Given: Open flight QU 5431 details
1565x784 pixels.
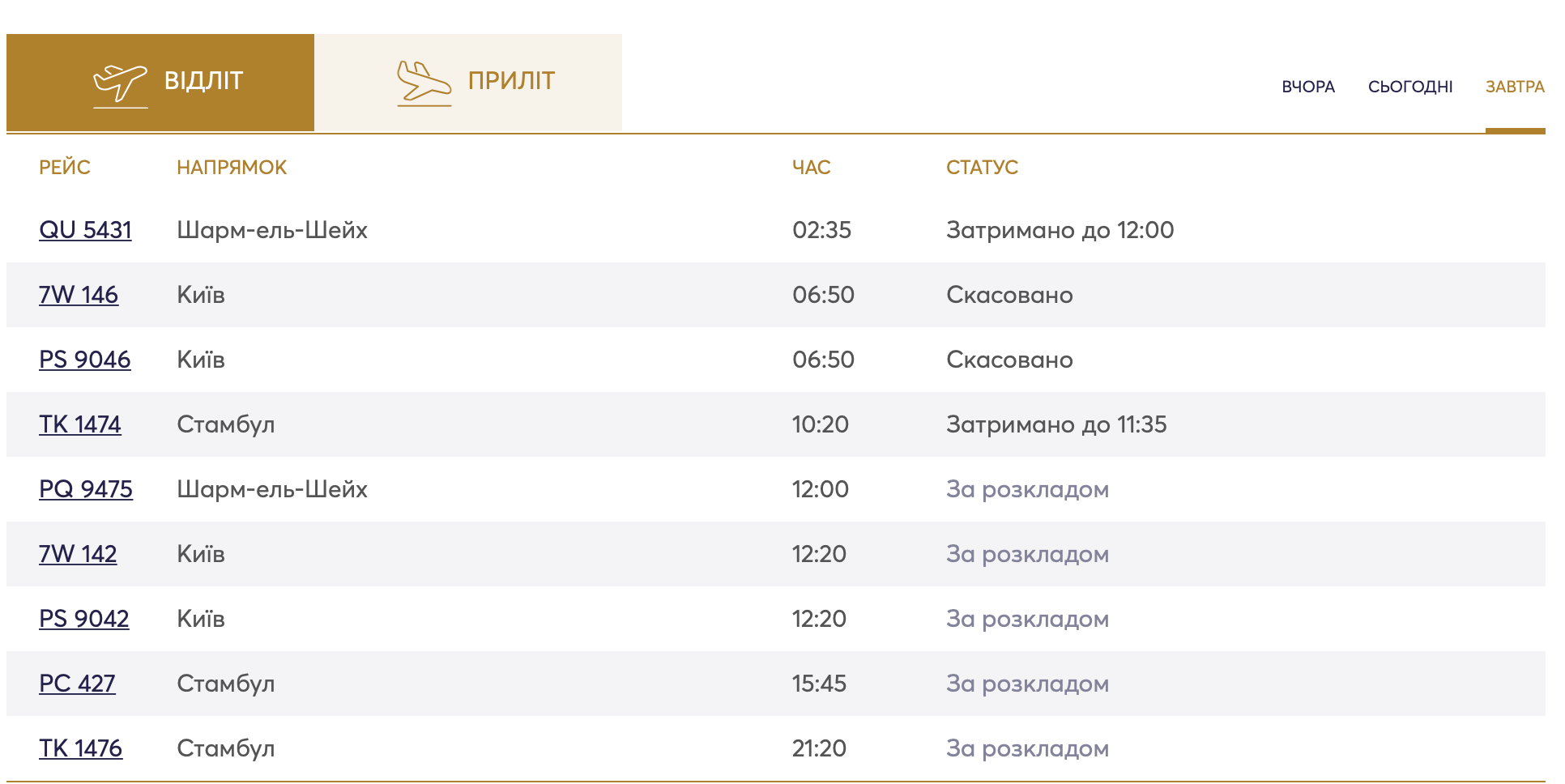Looking at the screenshot, I should click(x=85, y=230).
